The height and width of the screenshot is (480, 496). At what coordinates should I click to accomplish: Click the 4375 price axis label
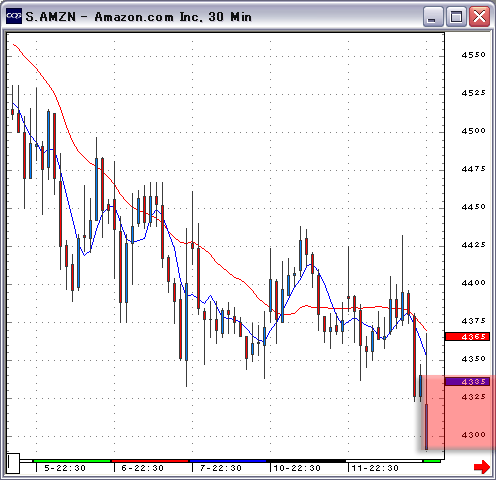[473, 321]
